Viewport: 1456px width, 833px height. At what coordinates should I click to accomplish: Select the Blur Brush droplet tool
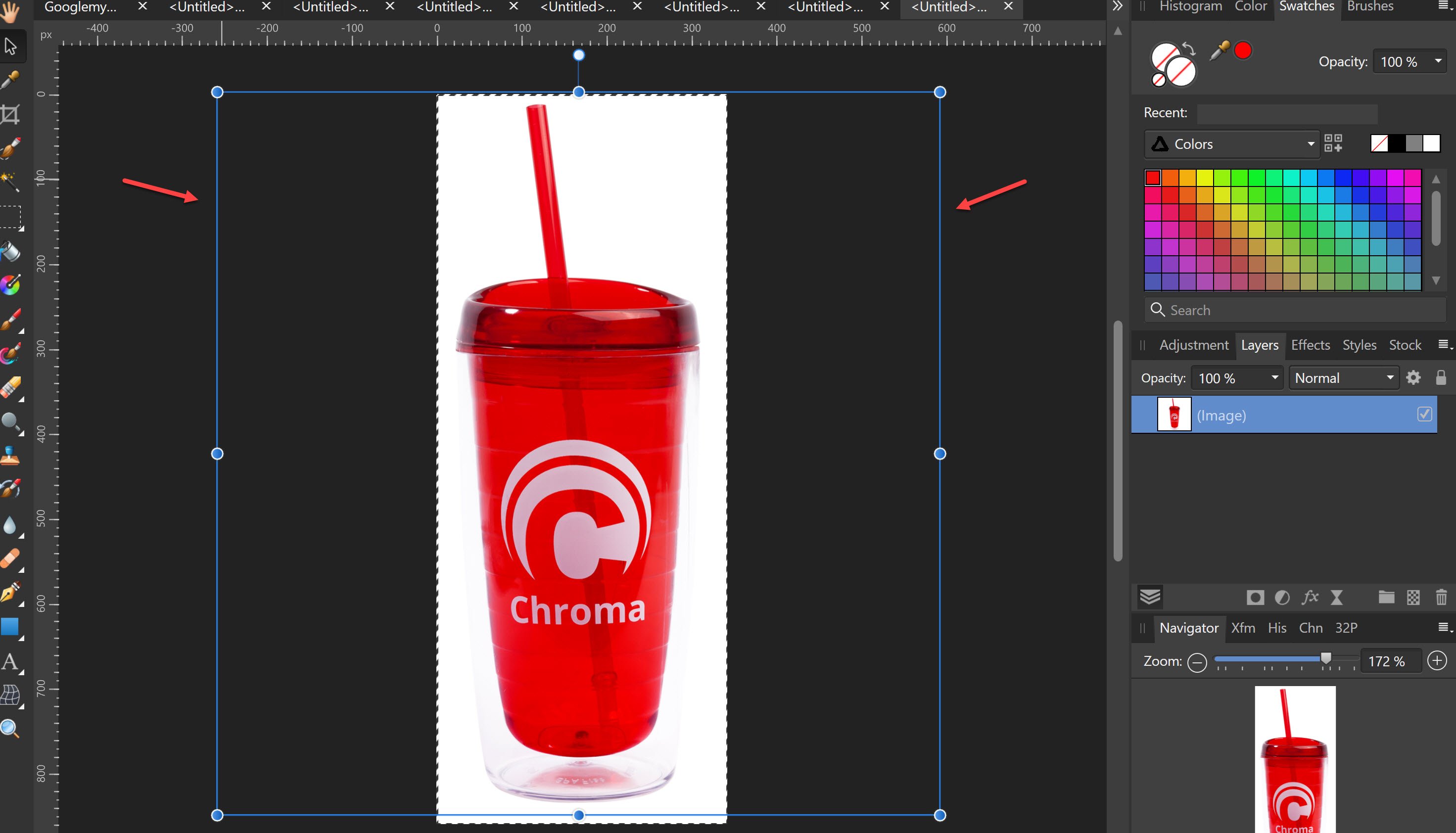(x=10, y=525)
